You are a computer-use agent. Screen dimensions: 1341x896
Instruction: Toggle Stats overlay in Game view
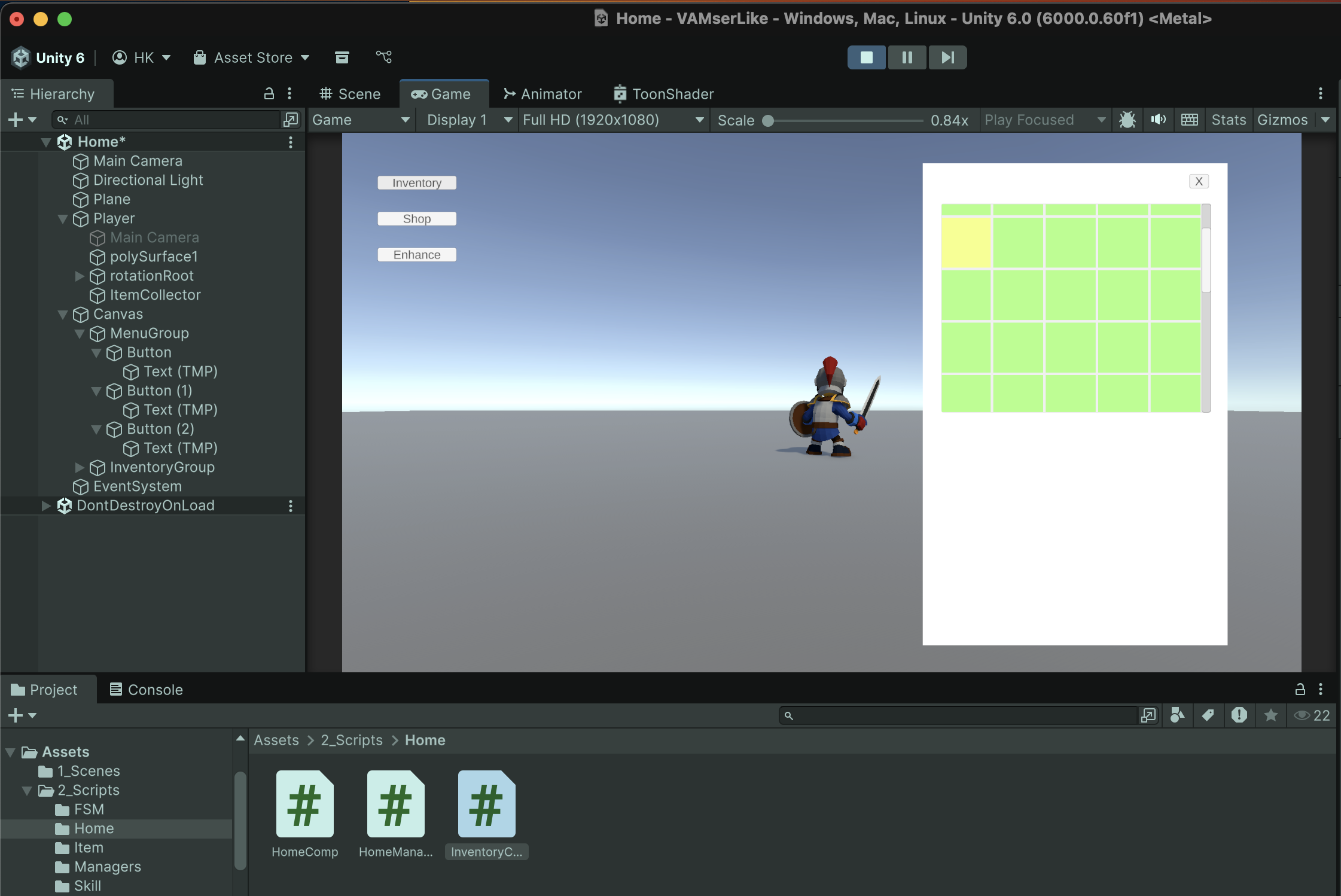coord(1228,120)
